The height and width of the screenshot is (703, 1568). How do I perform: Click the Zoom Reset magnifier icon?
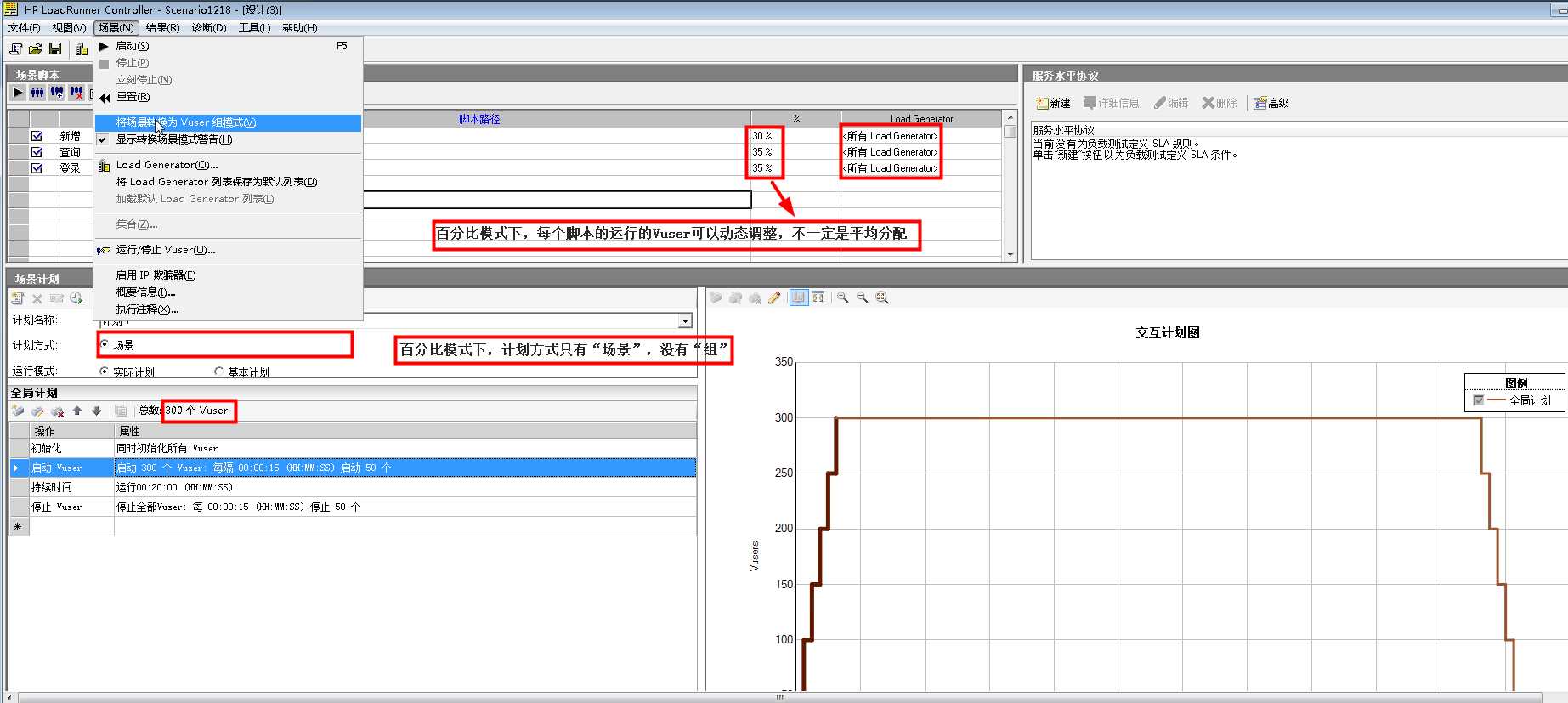[882, 298]
